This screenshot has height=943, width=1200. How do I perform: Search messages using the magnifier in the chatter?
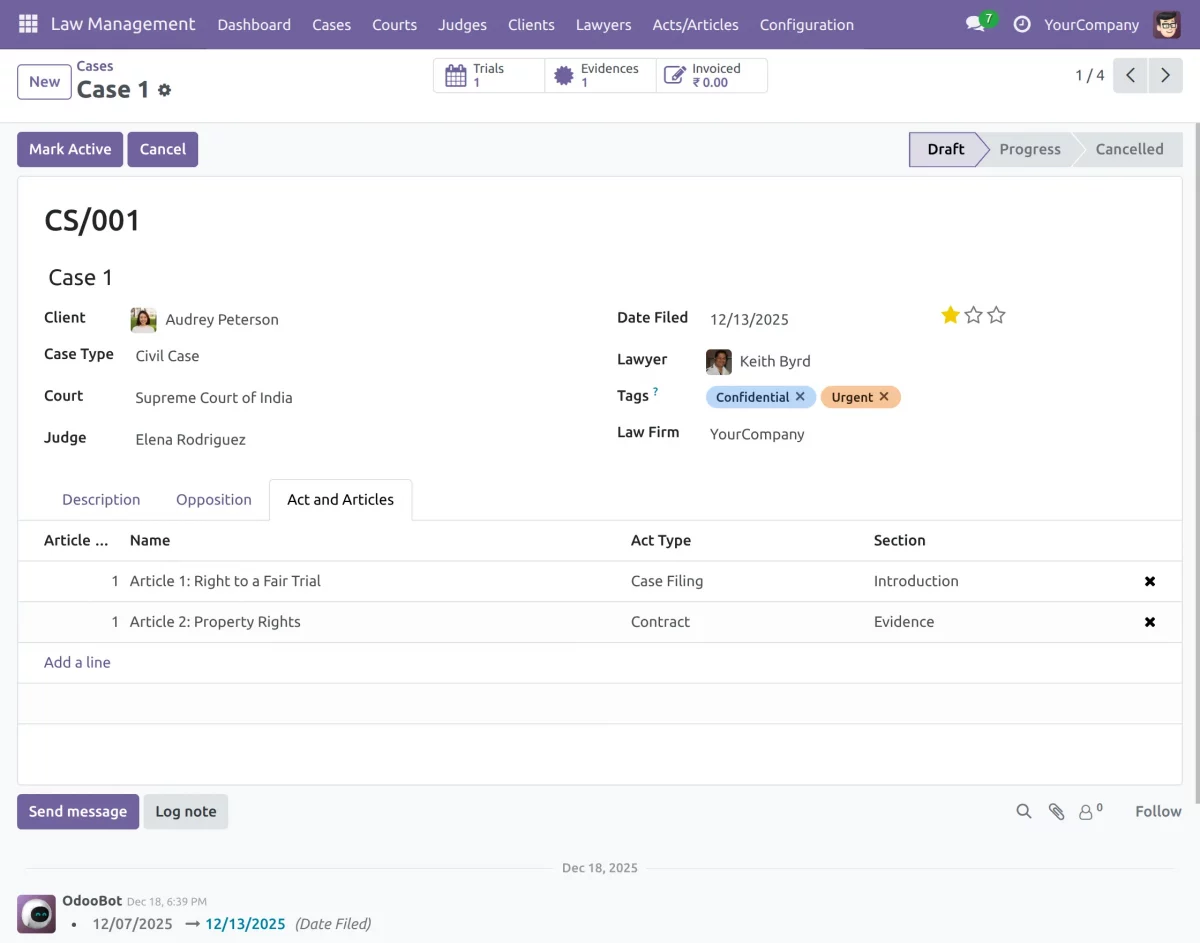tap(1023, 811)
